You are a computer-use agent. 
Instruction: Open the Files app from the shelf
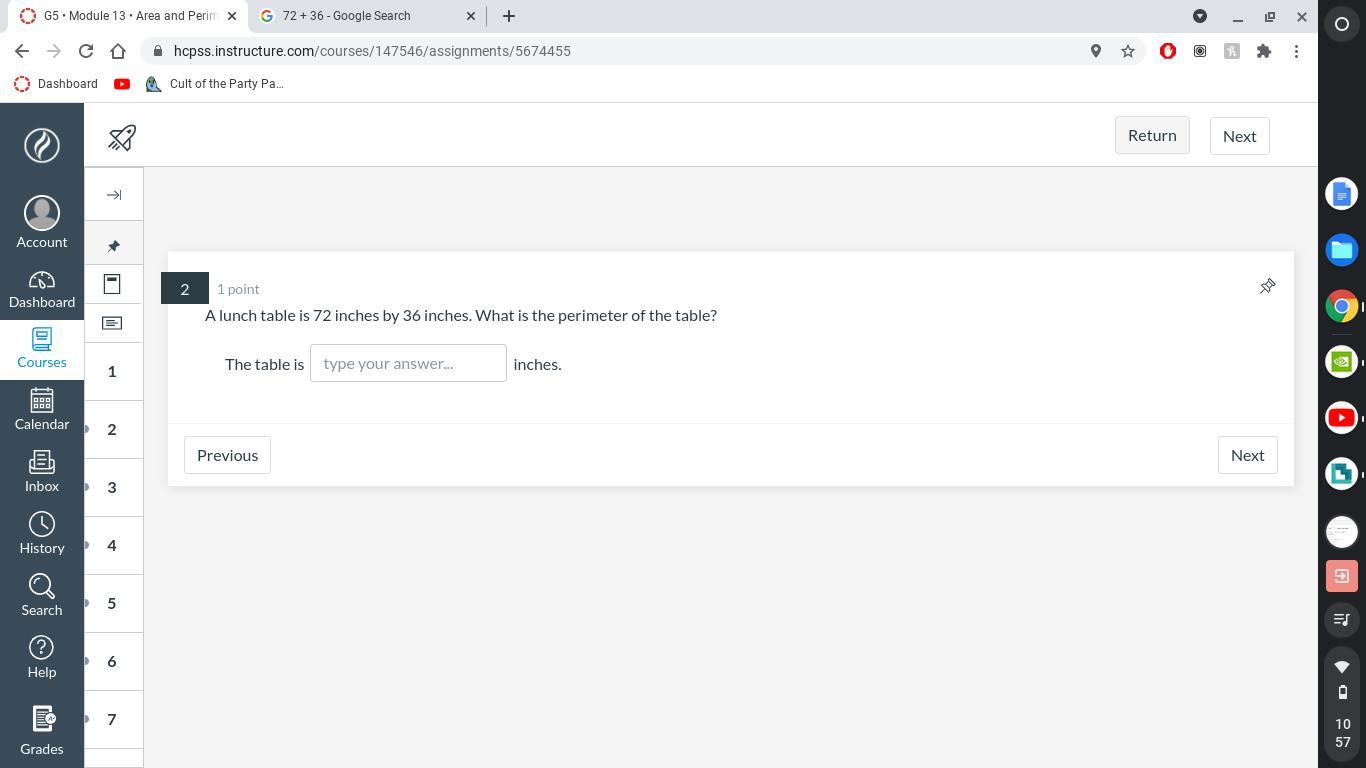1342,250
